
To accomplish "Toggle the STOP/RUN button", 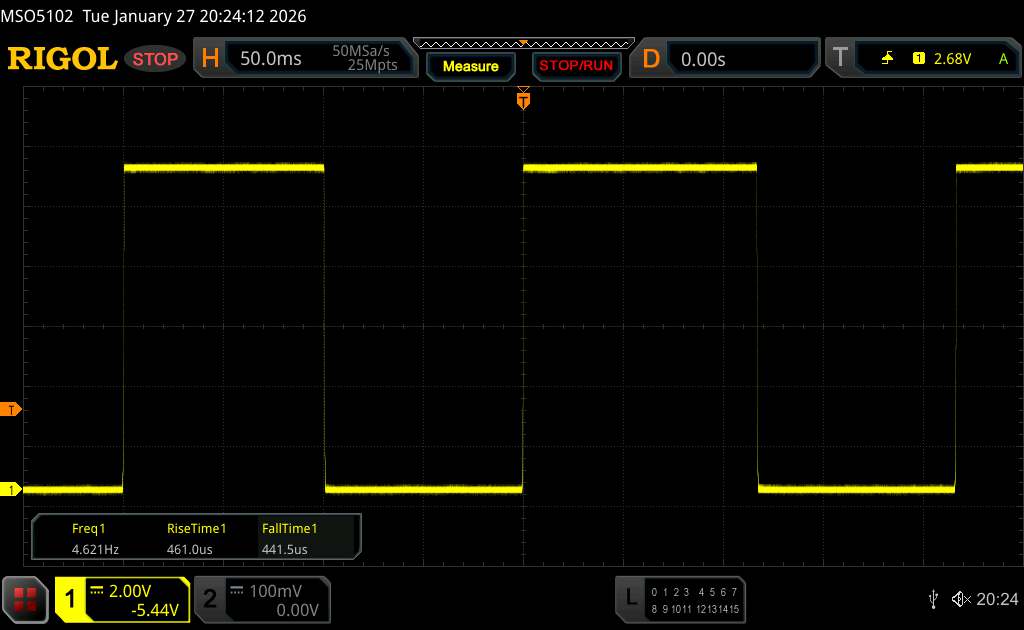I will click(x=574, y=66).
